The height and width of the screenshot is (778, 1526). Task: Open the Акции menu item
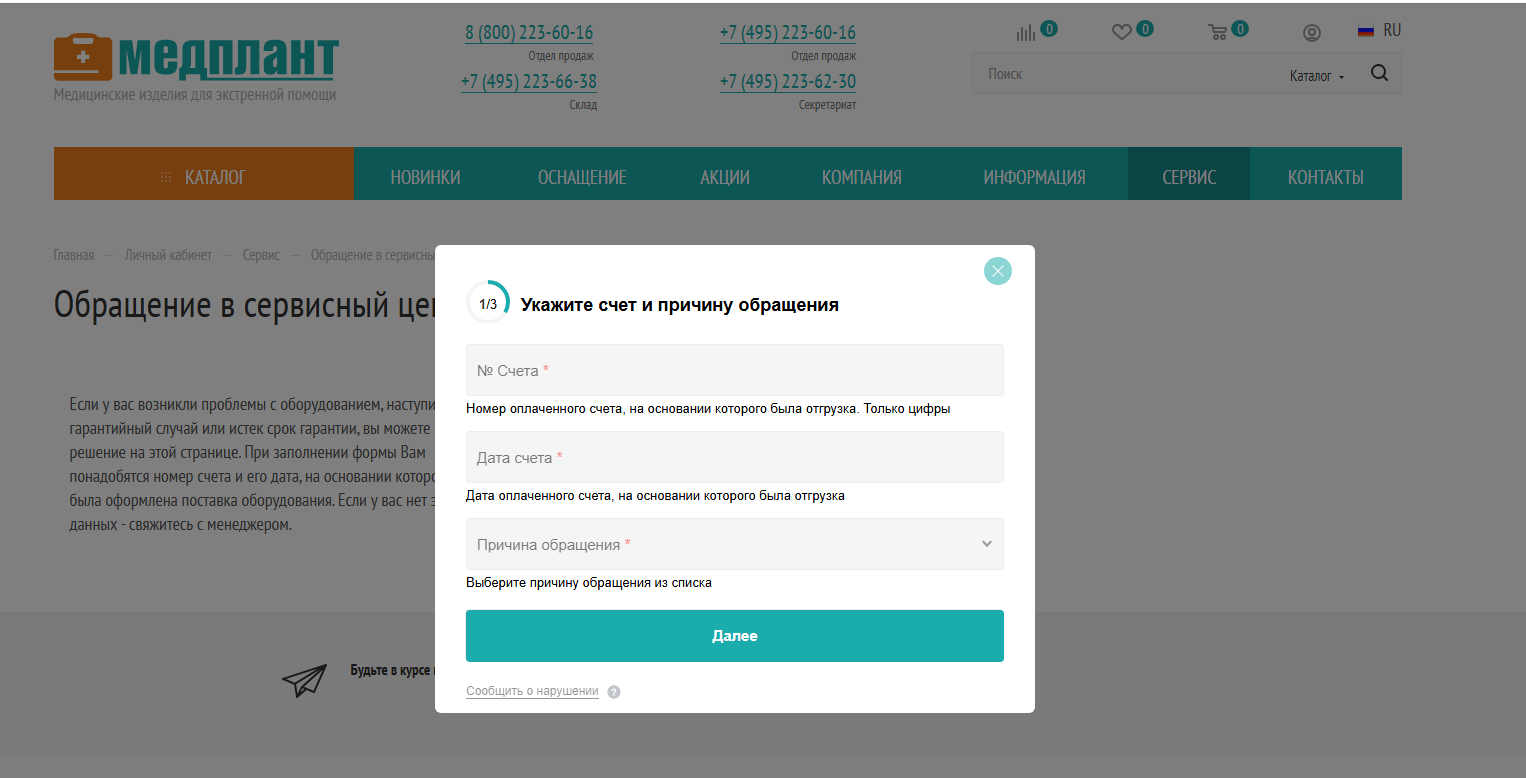click(x=725, y=178)
